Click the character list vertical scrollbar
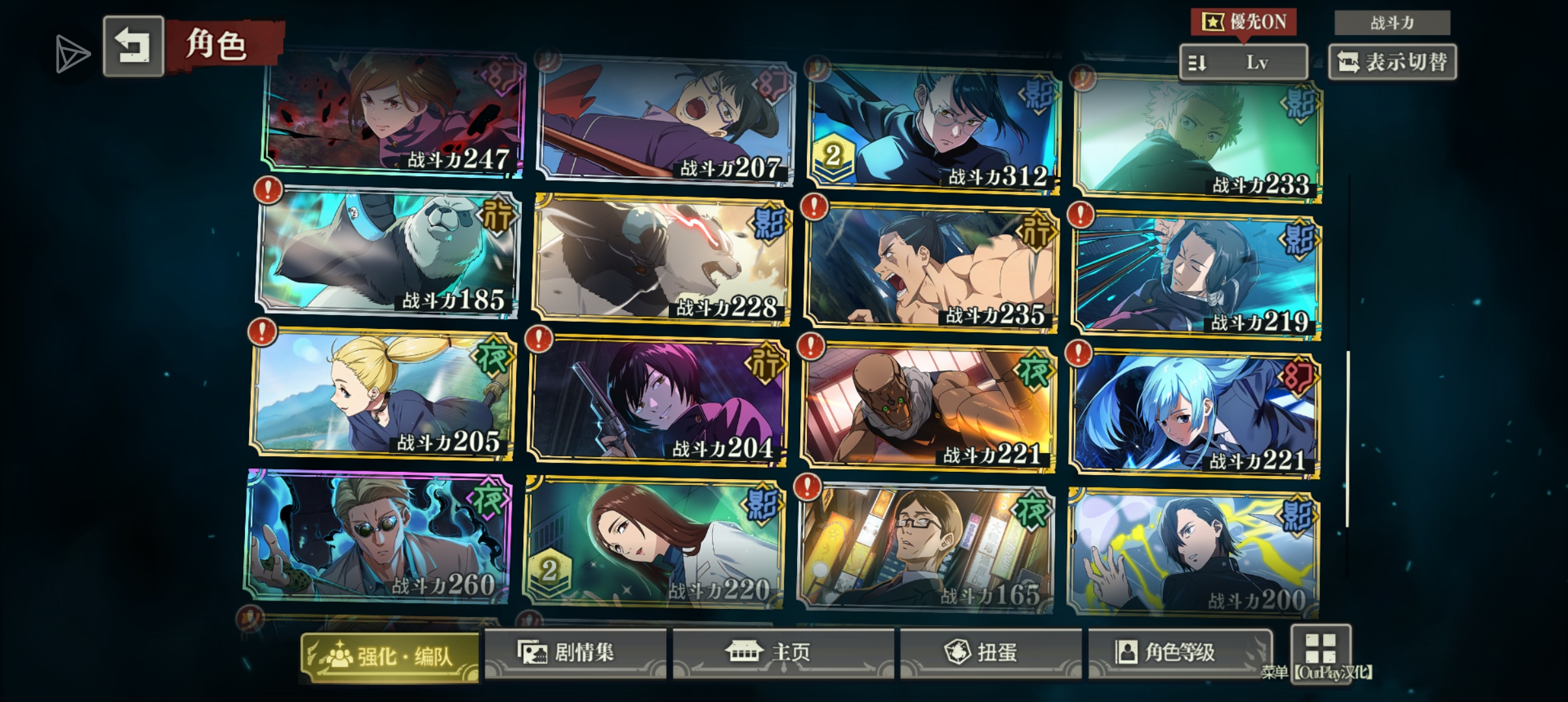The image size is (1568, 702). 1348,439
